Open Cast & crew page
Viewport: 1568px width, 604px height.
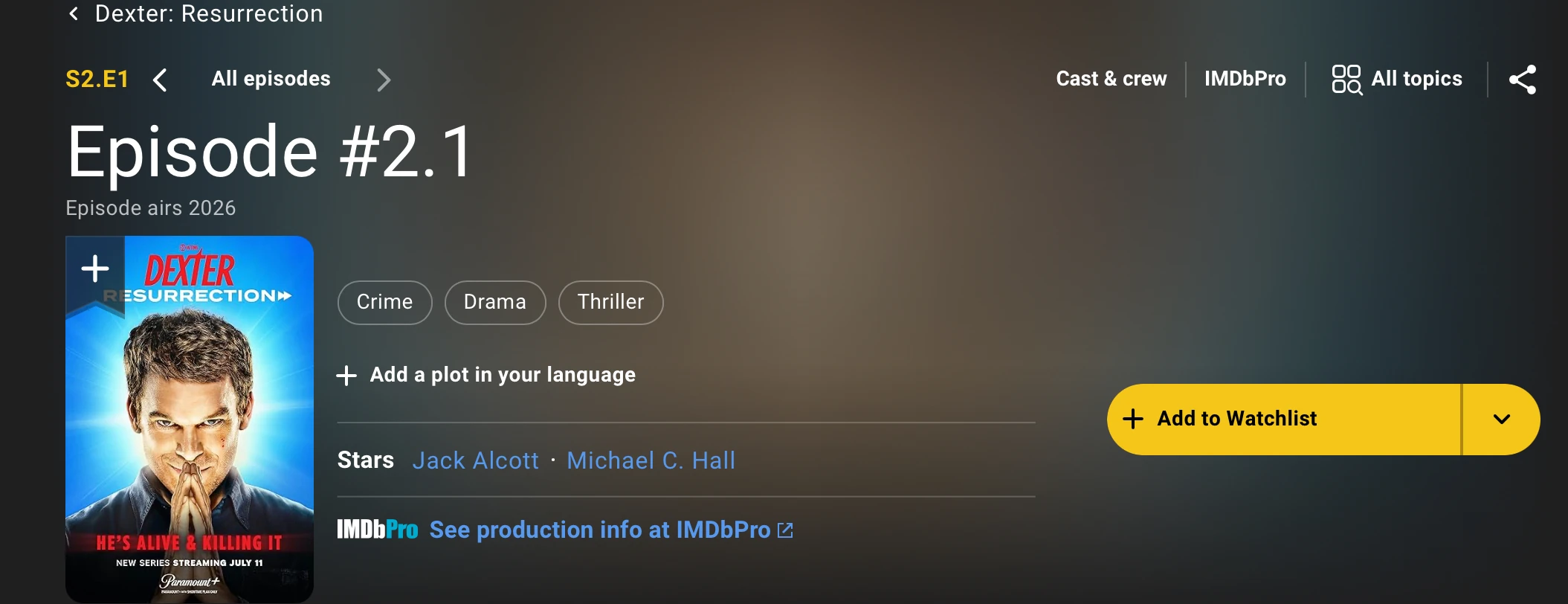coord(1111,79)
